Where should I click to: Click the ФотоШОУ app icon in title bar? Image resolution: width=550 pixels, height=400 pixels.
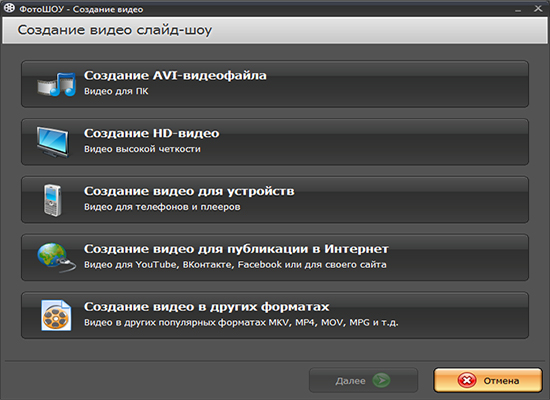tap(9, 8)
